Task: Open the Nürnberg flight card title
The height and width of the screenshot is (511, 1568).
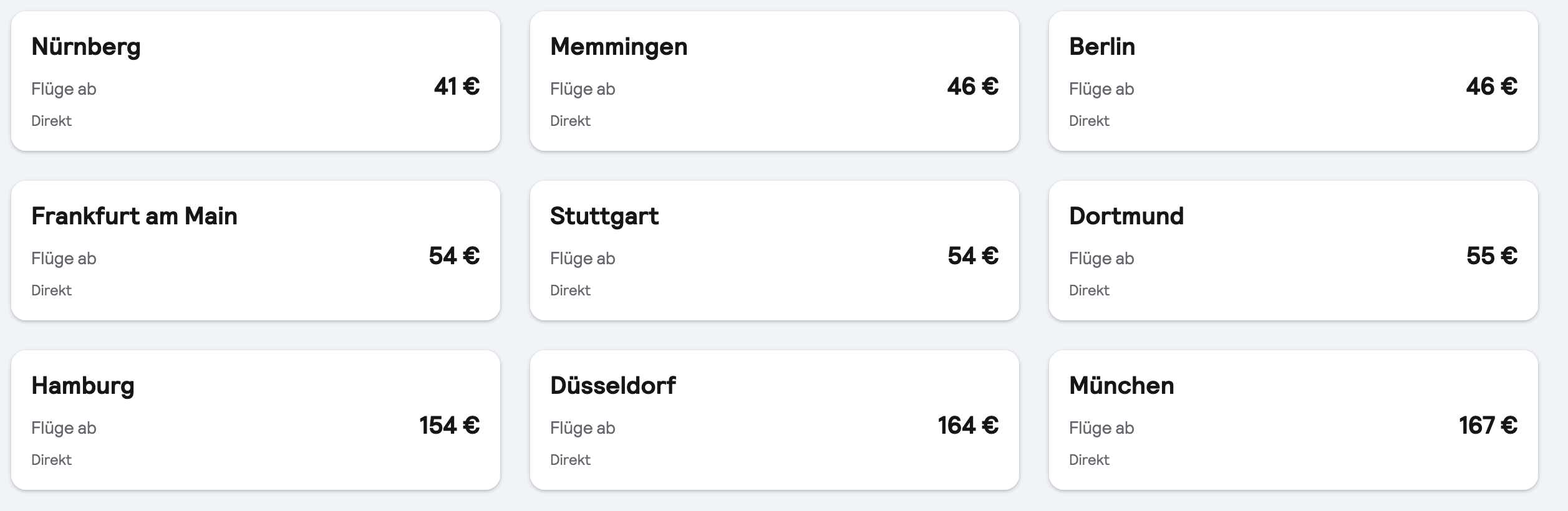Action: click(86, 47)
